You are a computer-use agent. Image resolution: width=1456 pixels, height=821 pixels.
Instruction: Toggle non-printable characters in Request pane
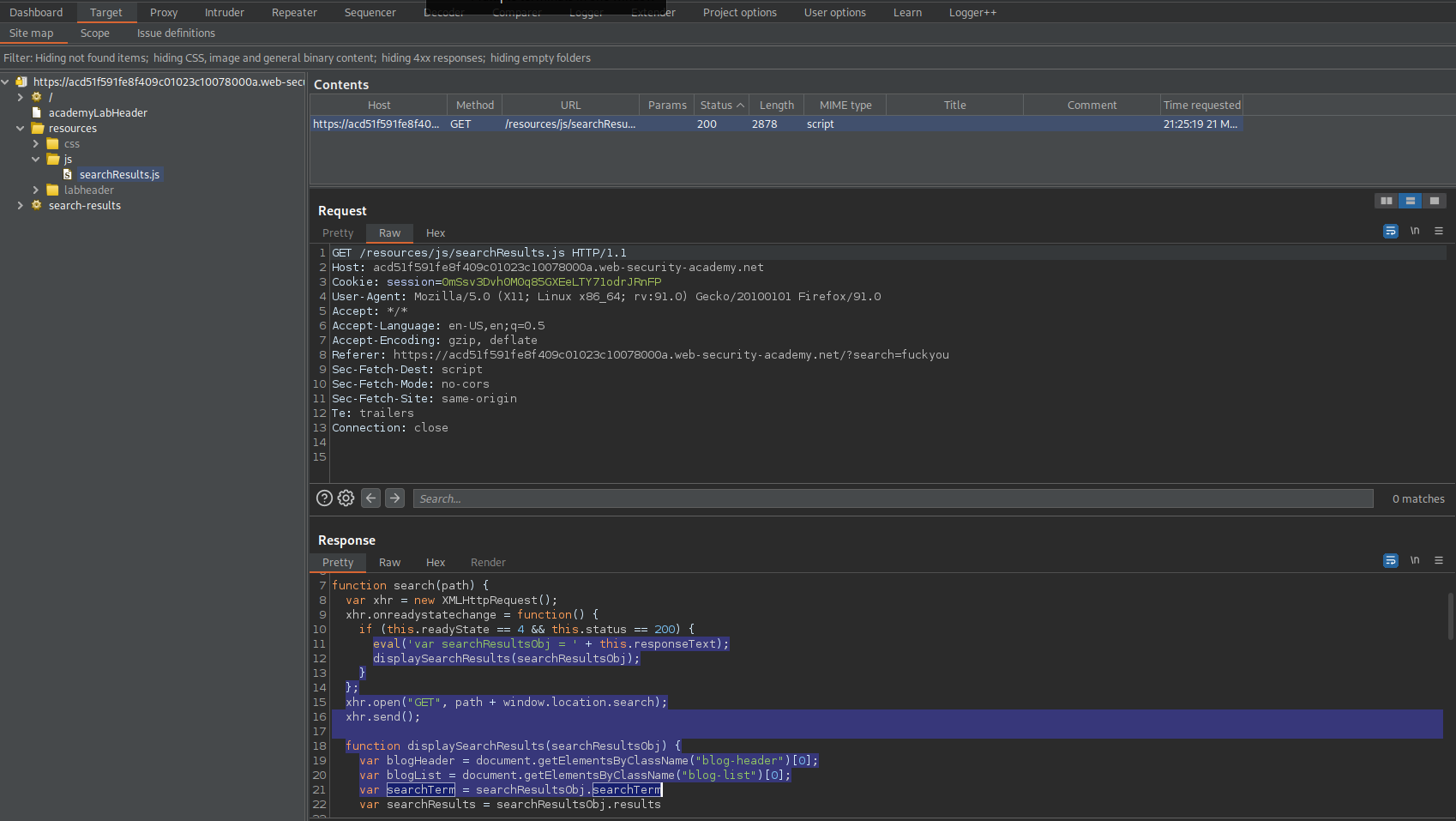1415,231
